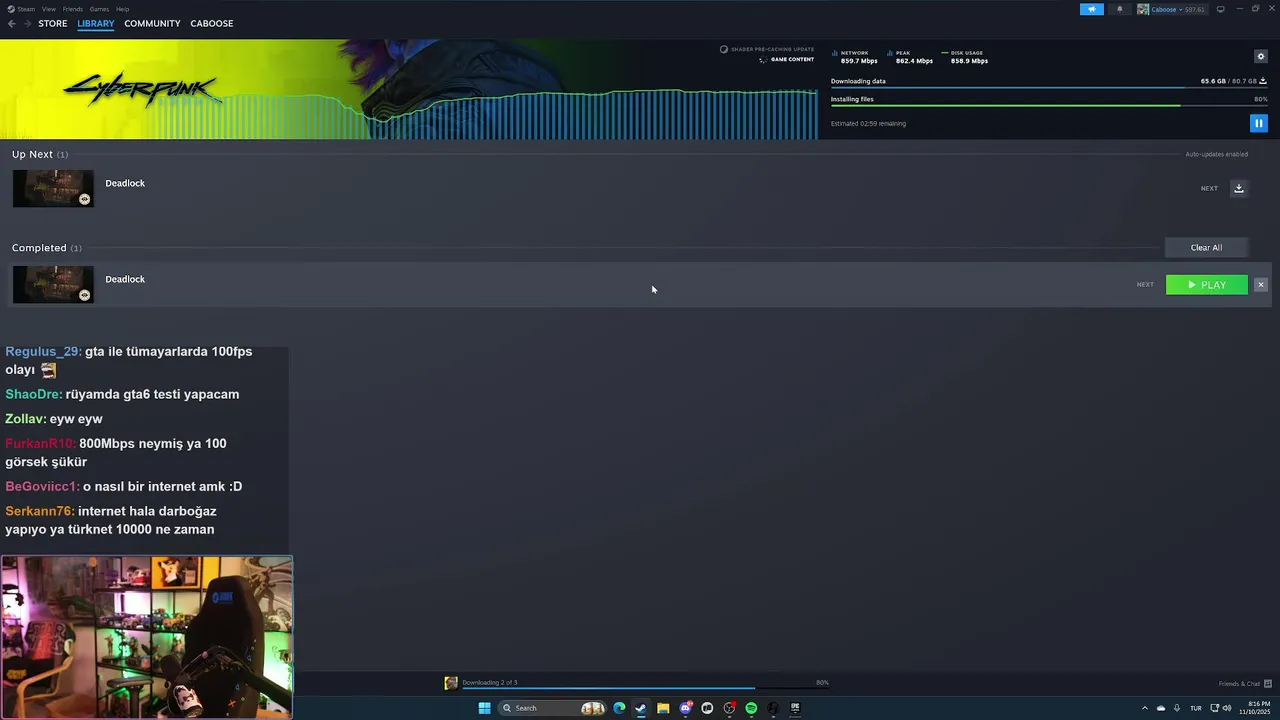Open the Caboose account dropdown
Image resolution: width=1280 pixels, height=720 pixels.
[1178, 9]
